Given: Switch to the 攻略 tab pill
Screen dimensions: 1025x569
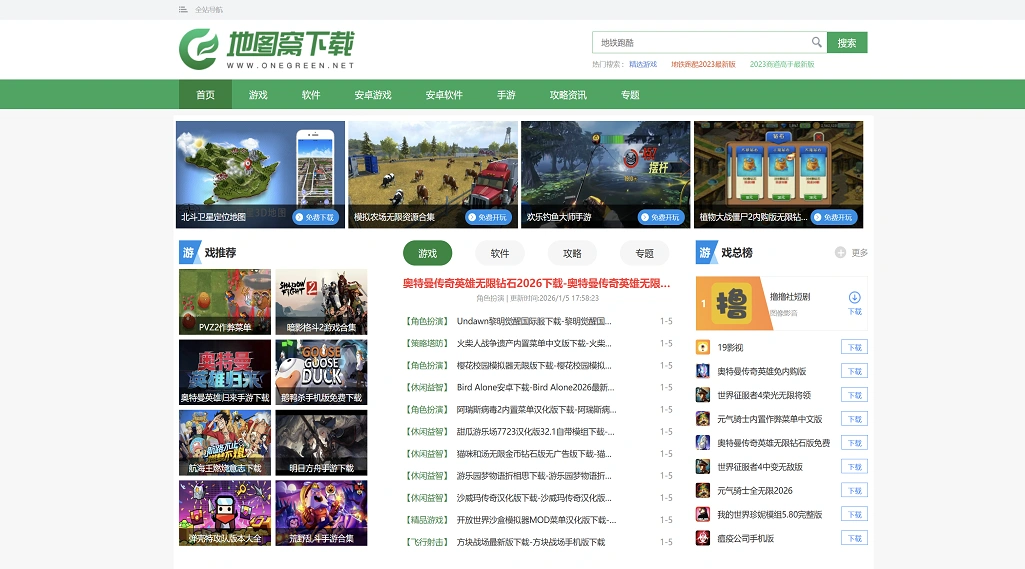Looking at the screenshot, I should tap(573, 253).
